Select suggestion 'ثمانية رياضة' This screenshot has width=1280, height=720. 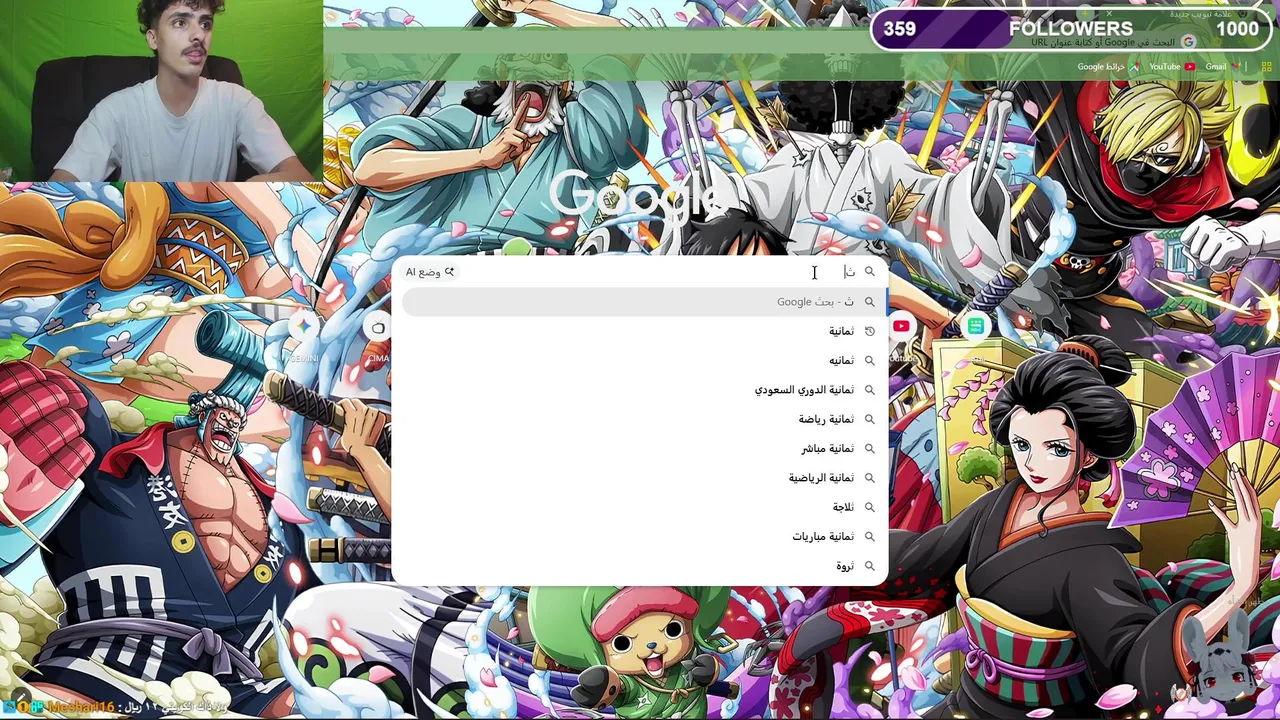coord(640,419)
